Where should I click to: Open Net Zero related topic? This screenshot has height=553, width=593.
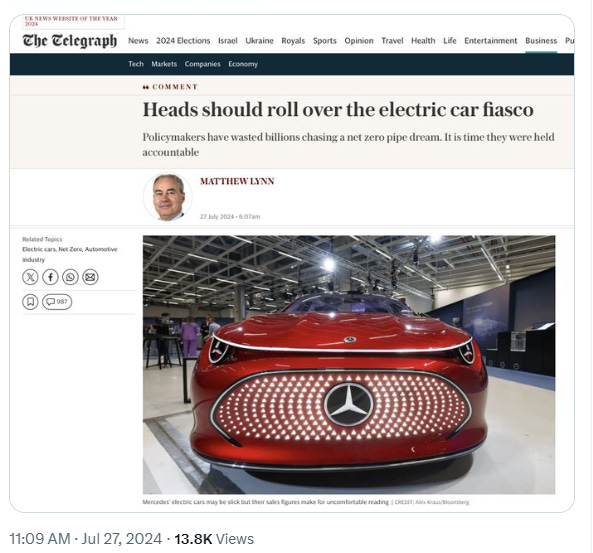70,249
